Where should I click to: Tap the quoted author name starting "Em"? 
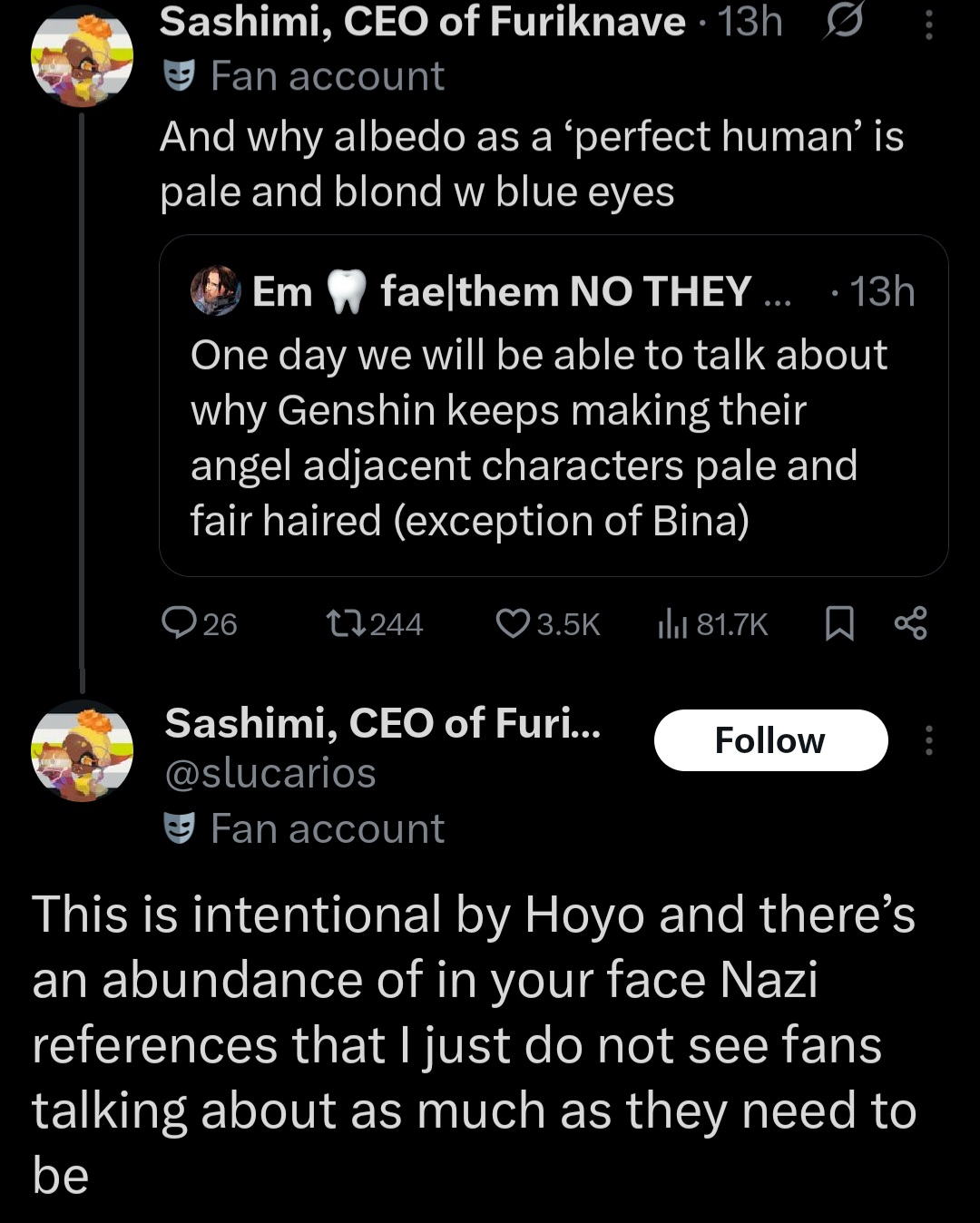(282, 291)
